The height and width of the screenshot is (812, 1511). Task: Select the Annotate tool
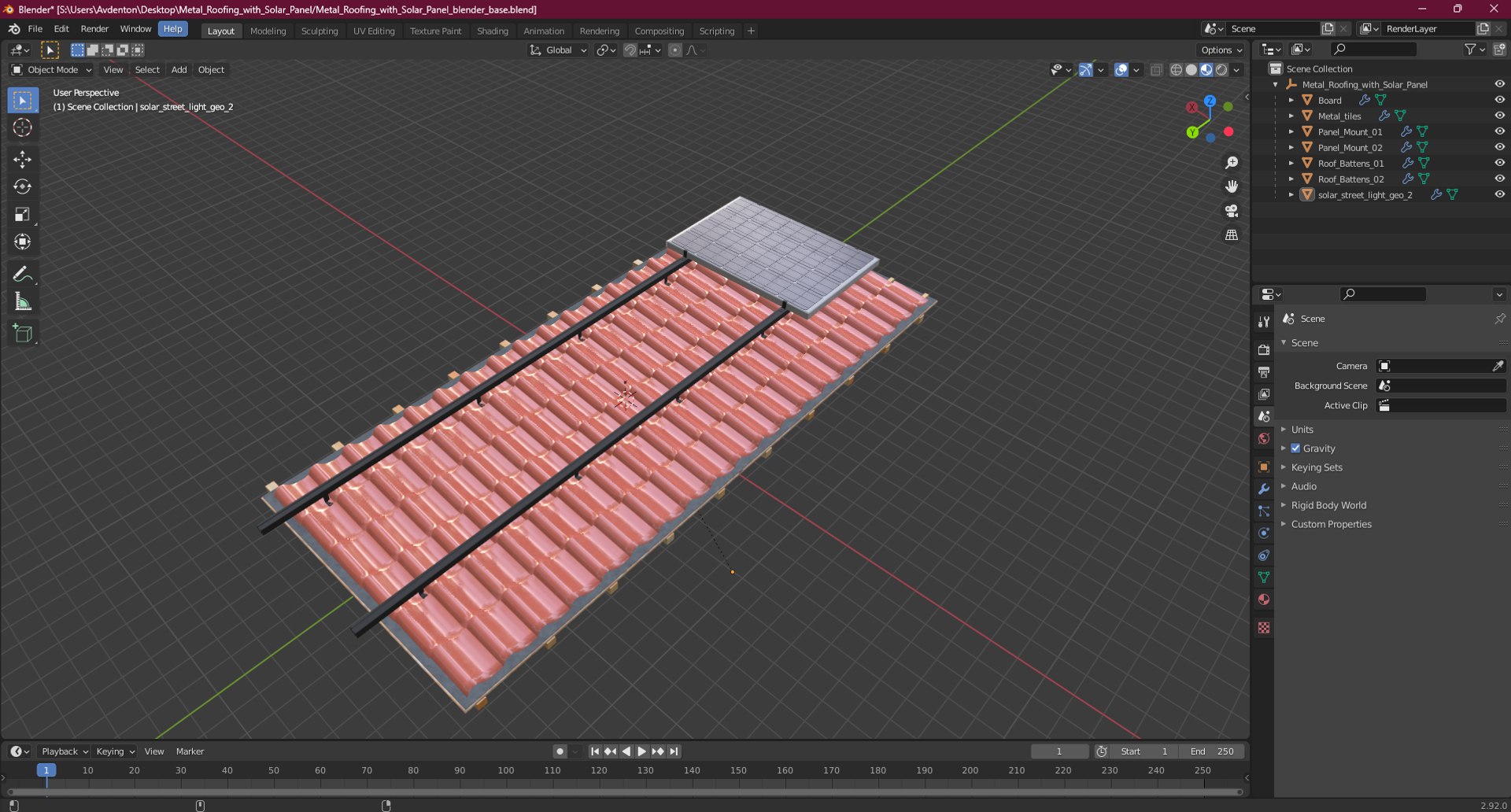[22, 275]
